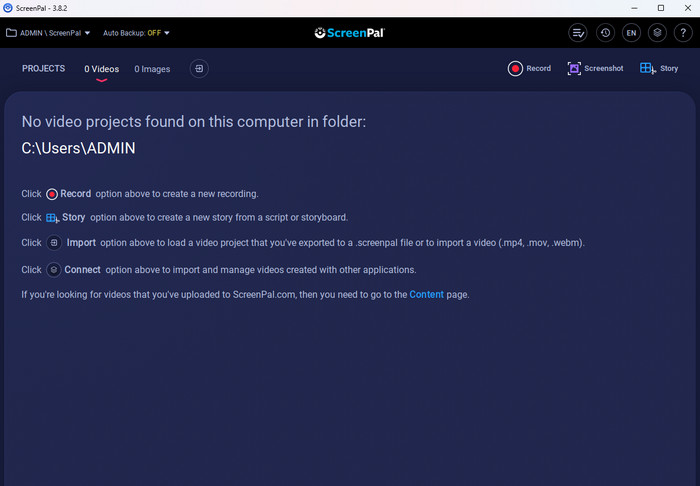Screen dimensions: 700x486
Task: Click the Import icon next to 0 Images
Action: (x=199, y=69)
